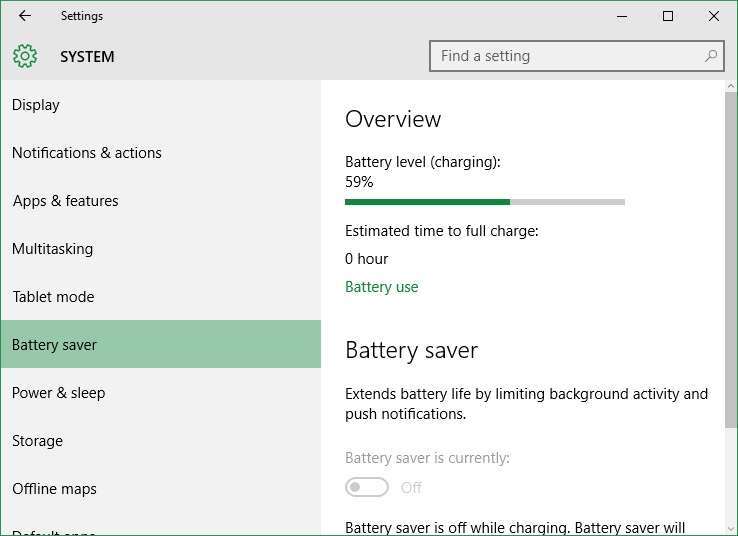Toggle the Battery saver switch
Screen dimensions: 738x536
pos(367,487)
